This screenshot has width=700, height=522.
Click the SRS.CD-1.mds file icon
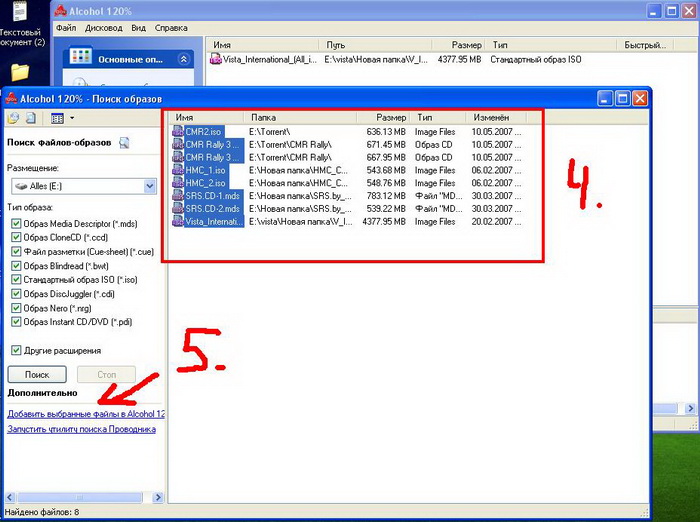click(x=178, y=196)
